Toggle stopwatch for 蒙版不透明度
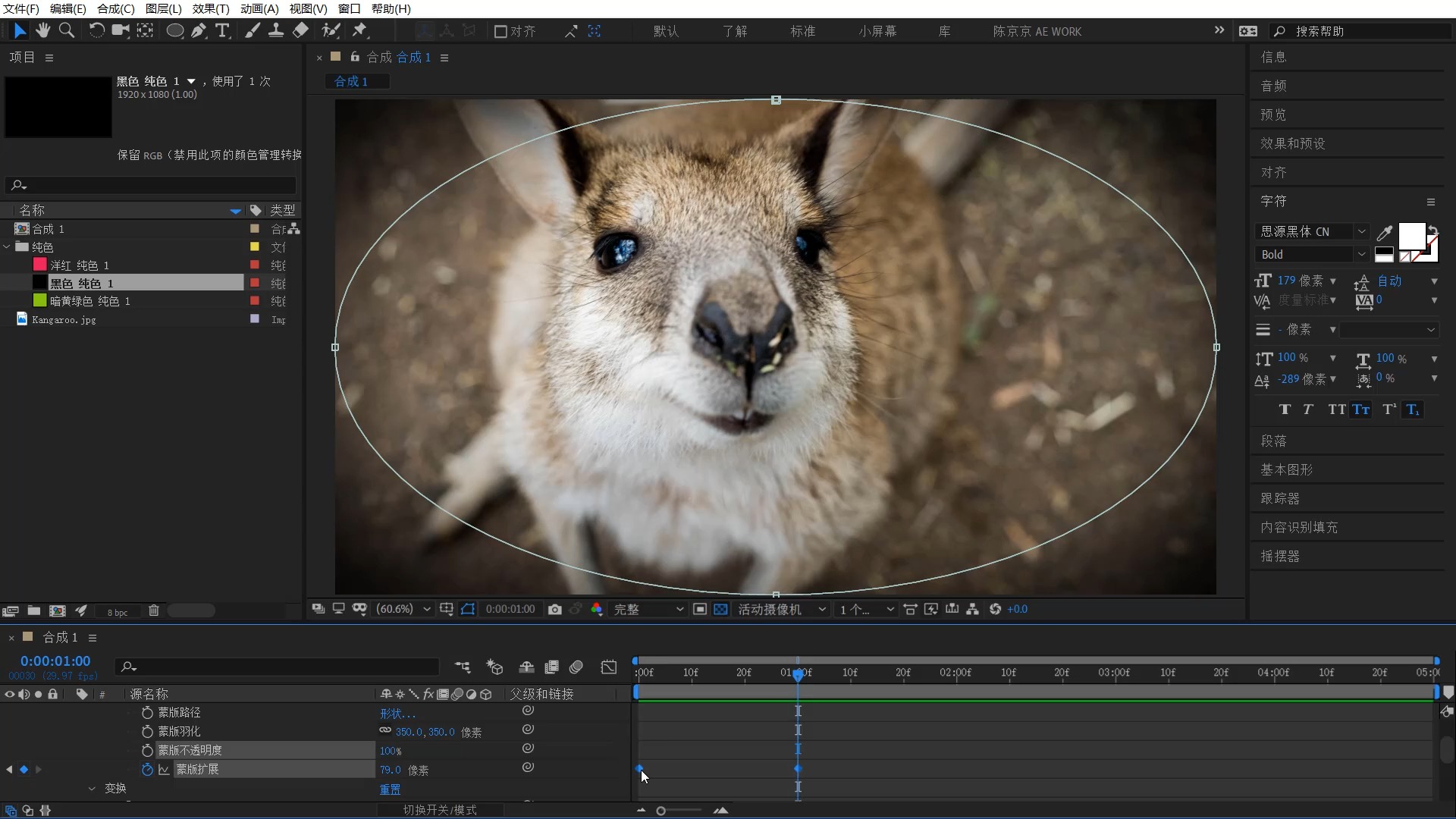 pos(147,750)
